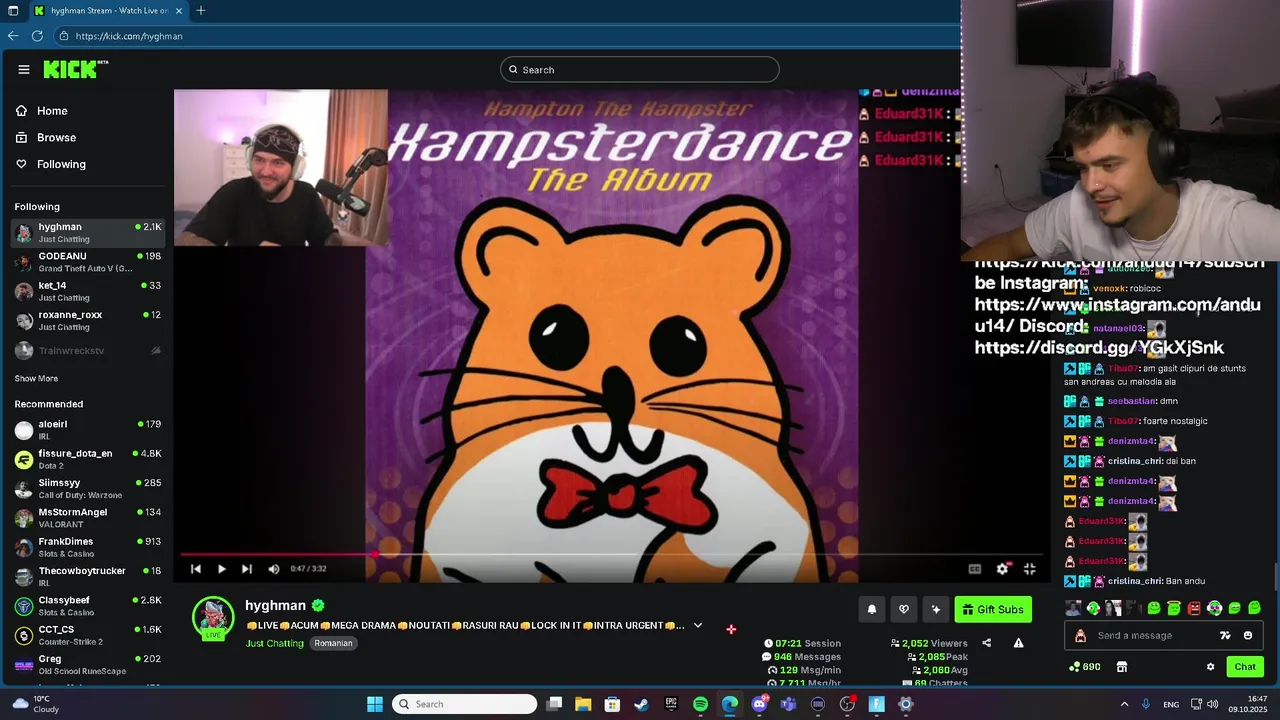
Task: Unfollow hyghman with broken heart button
Action: [903, 609]
